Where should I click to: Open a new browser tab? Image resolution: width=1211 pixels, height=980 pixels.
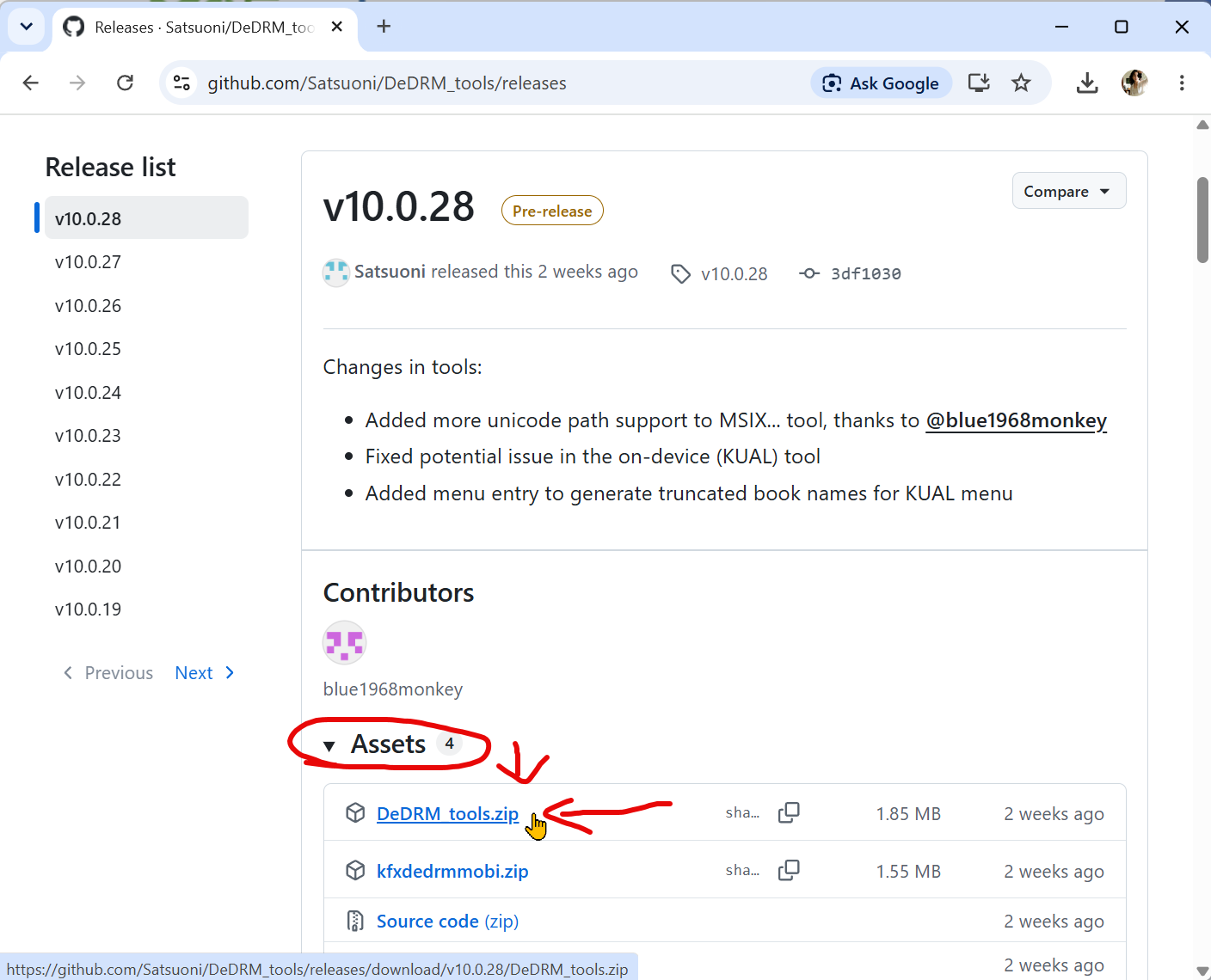pyautogui.click(x=384, y=27)
